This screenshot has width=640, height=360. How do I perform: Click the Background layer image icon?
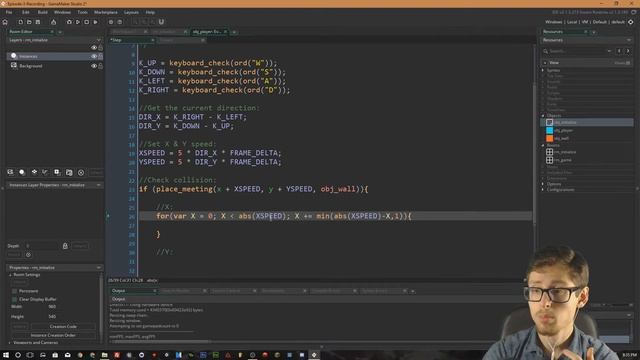click(14, 65)
